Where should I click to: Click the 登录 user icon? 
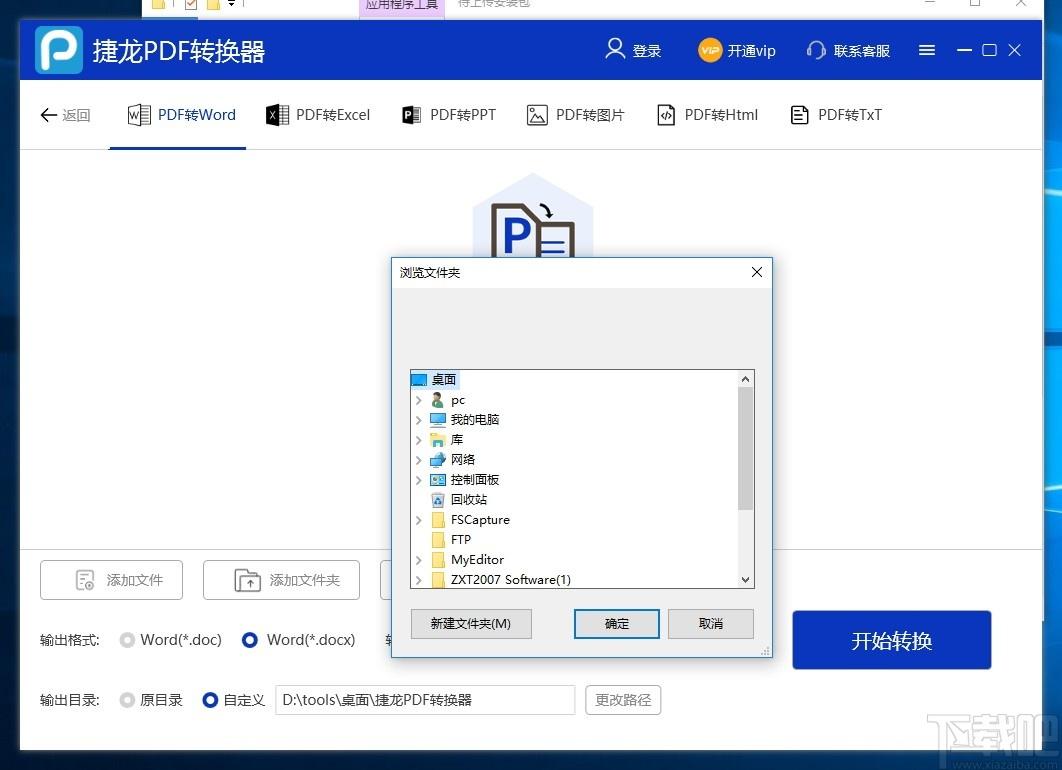pyautogui.click(x=615, y=49)
